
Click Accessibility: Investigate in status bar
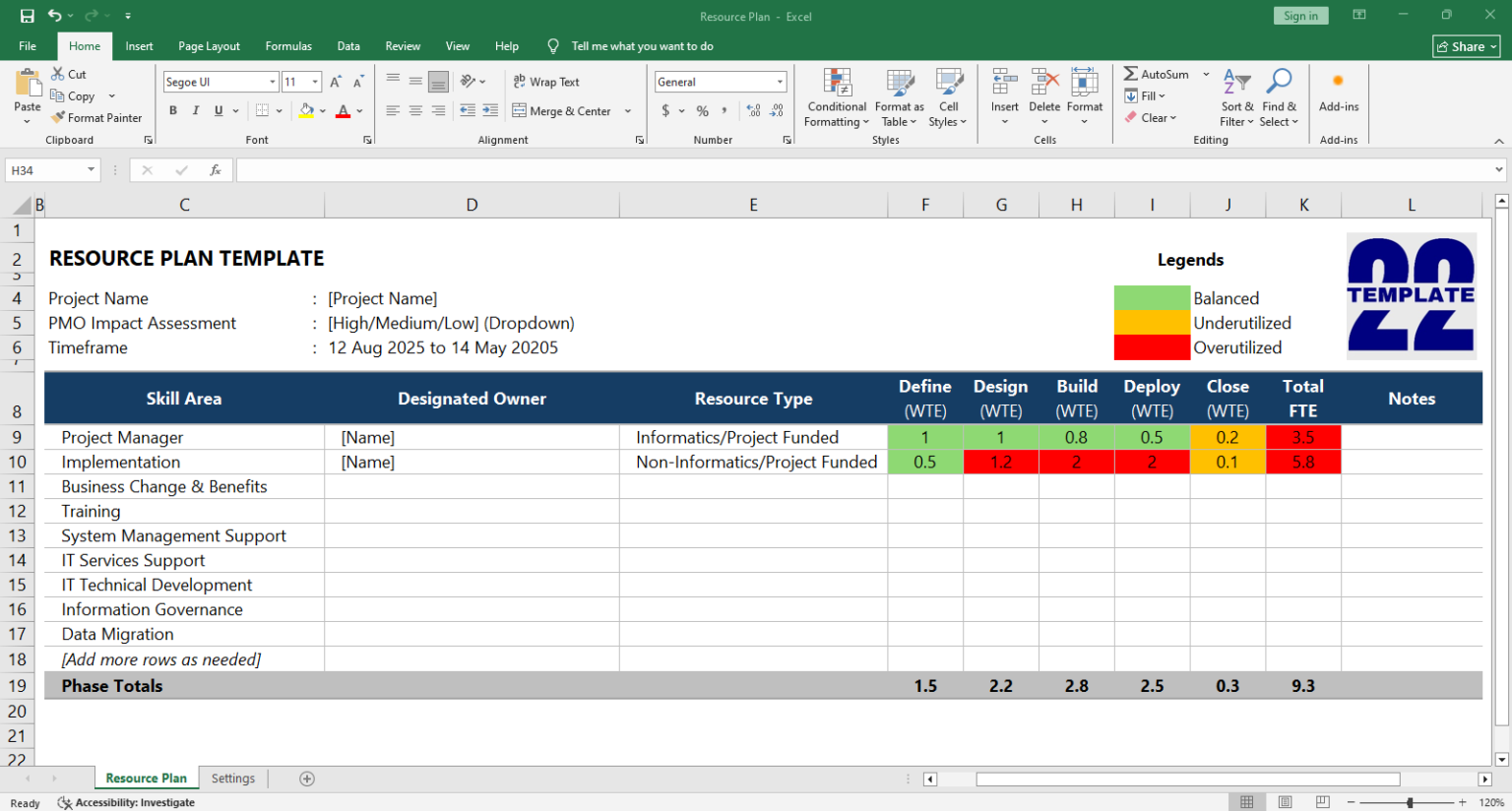point(126,802)
